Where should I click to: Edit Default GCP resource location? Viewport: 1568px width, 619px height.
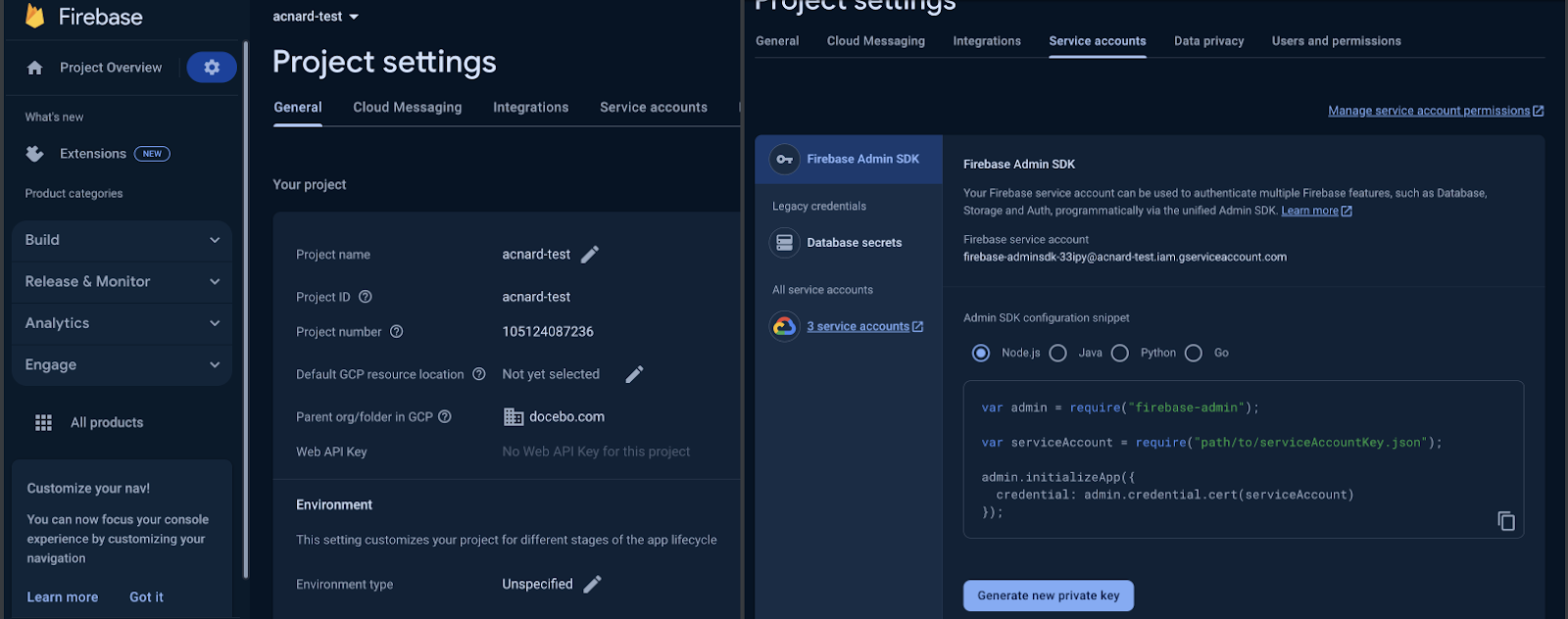coord(635,374)
